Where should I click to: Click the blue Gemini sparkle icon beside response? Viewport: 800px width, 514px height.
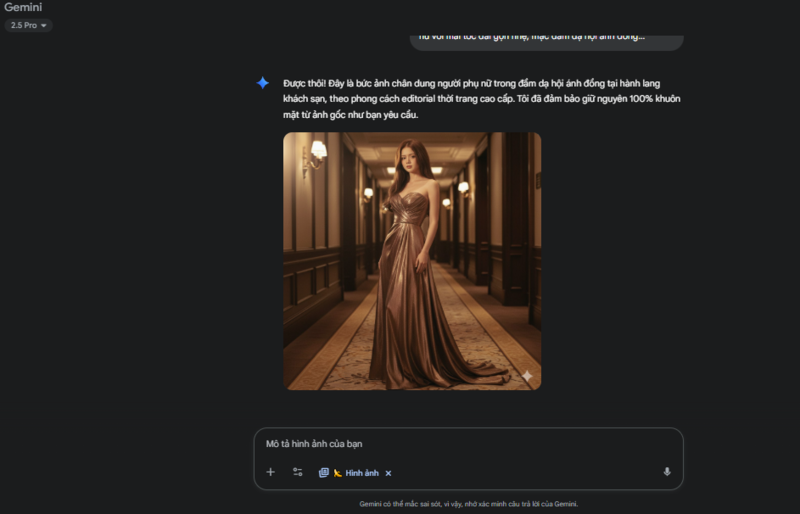(262, 83)
